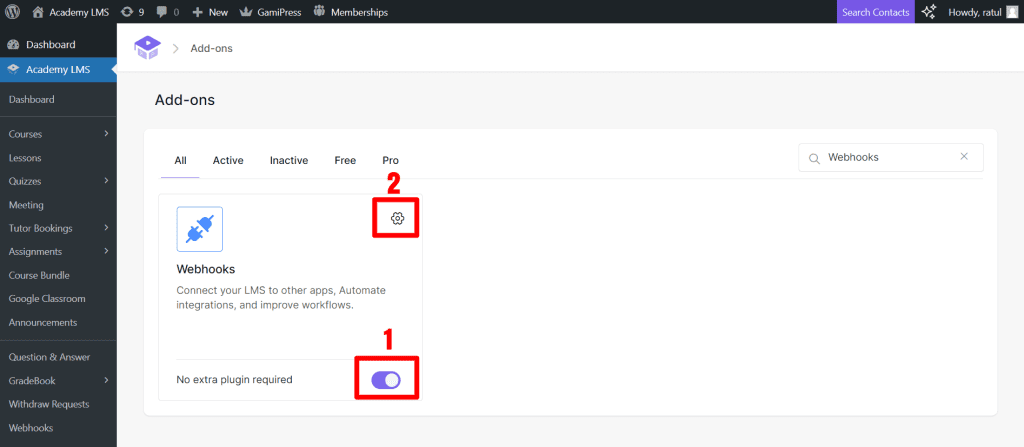1024x447 pixels.
Task: Switch to the All add-ons tab
Action: [x=180, y=160]
